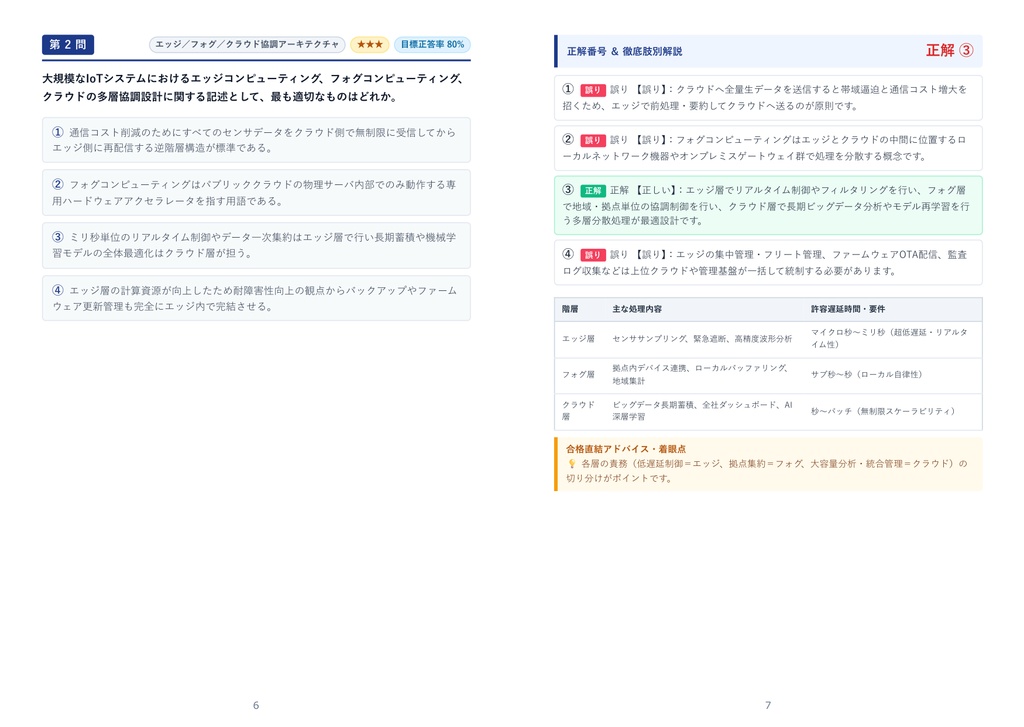Viewport: 1024px width, 727px height.
Task: Click the table cell ビッグデータ長期蓄積、全社ダッシュボード
Action: pos(703,411)
